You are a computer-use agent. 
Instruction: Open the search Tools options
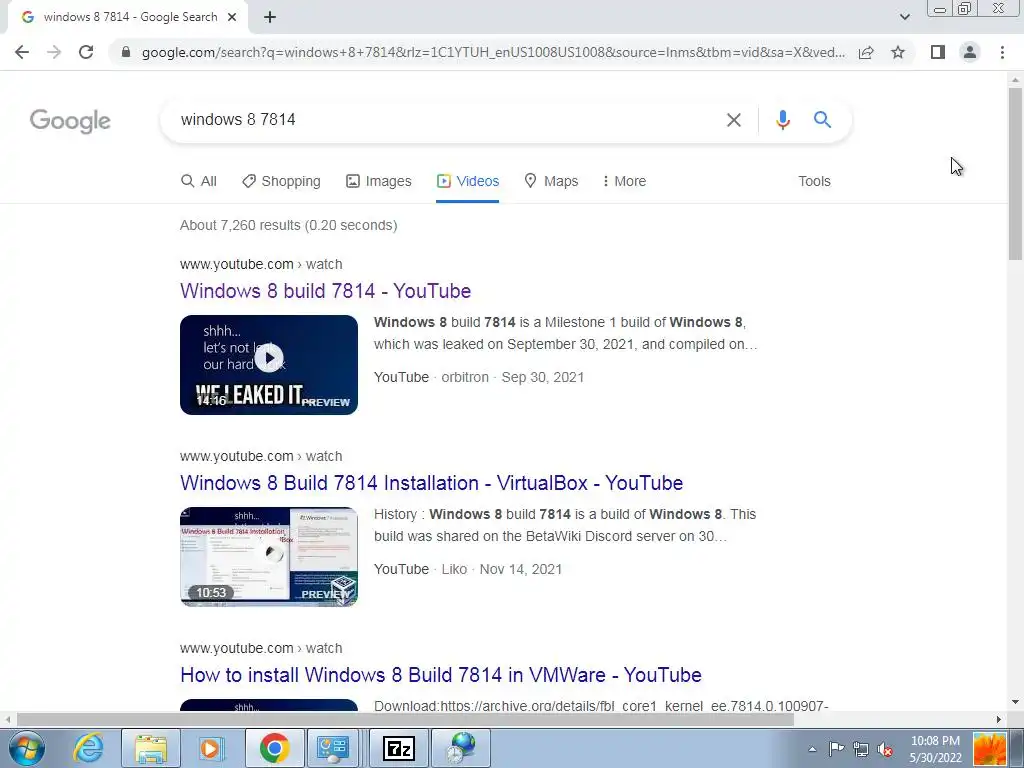click(x=814, y=181)
